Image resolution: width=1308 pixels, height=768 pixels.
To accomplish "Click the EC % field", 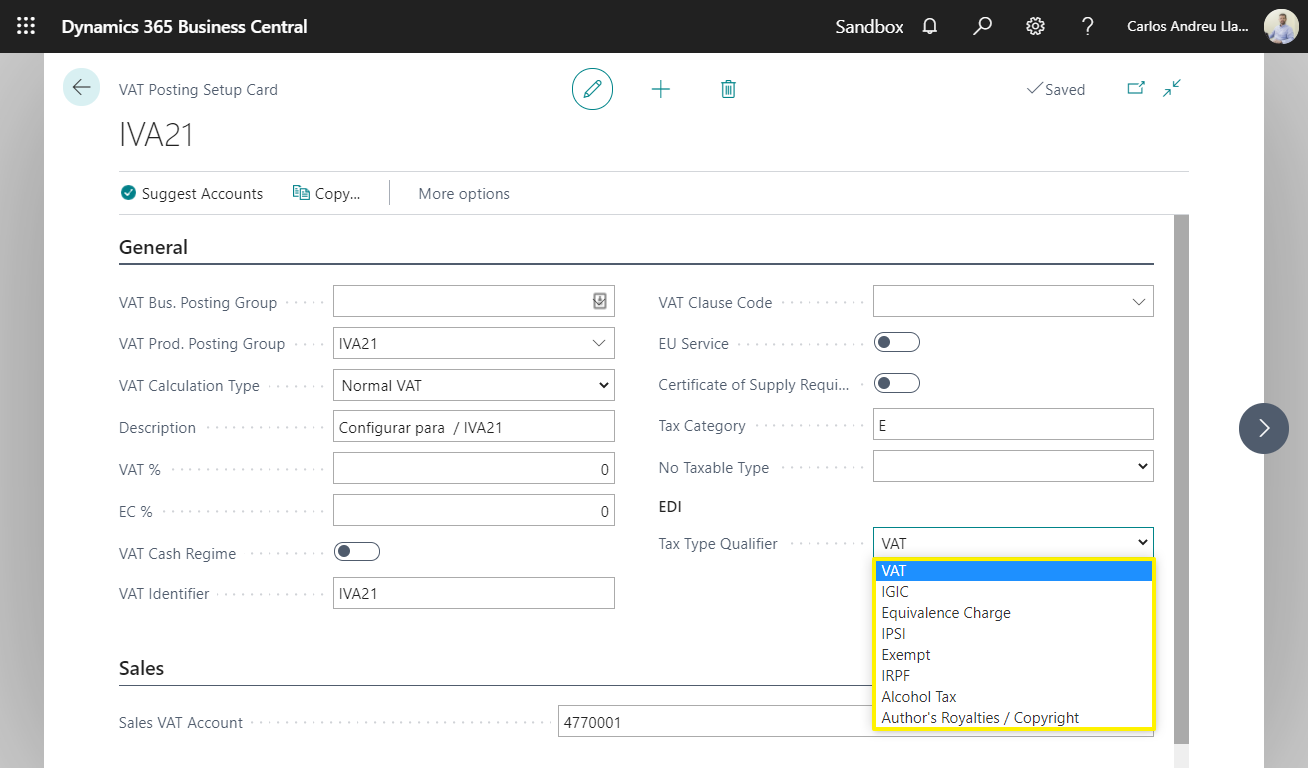I will pyautogui.click(x=474, y=510).
